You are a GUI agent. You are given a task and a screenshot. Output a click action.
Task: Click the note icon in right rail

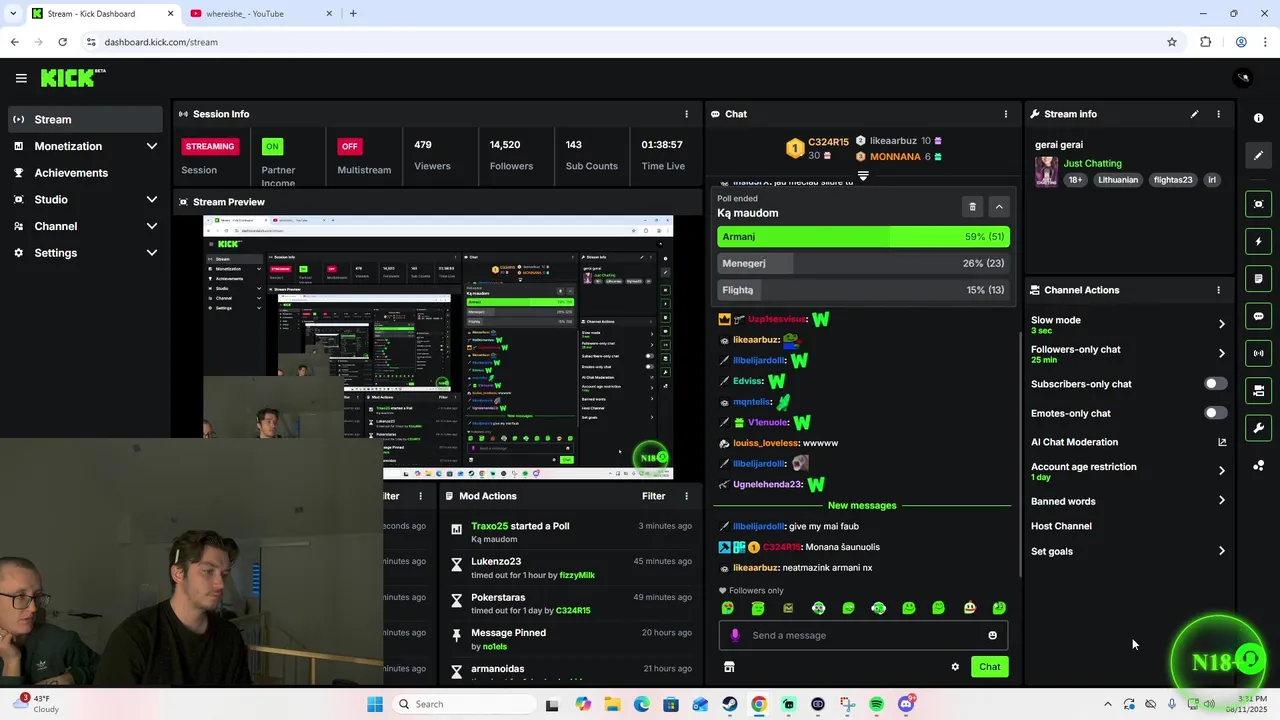[x=1258, y=278]
